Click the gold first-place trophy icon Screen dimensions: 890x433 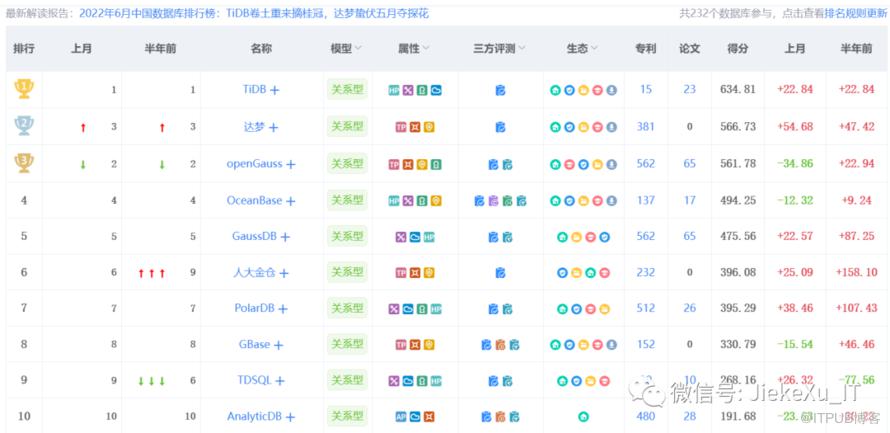click(24, 89)
